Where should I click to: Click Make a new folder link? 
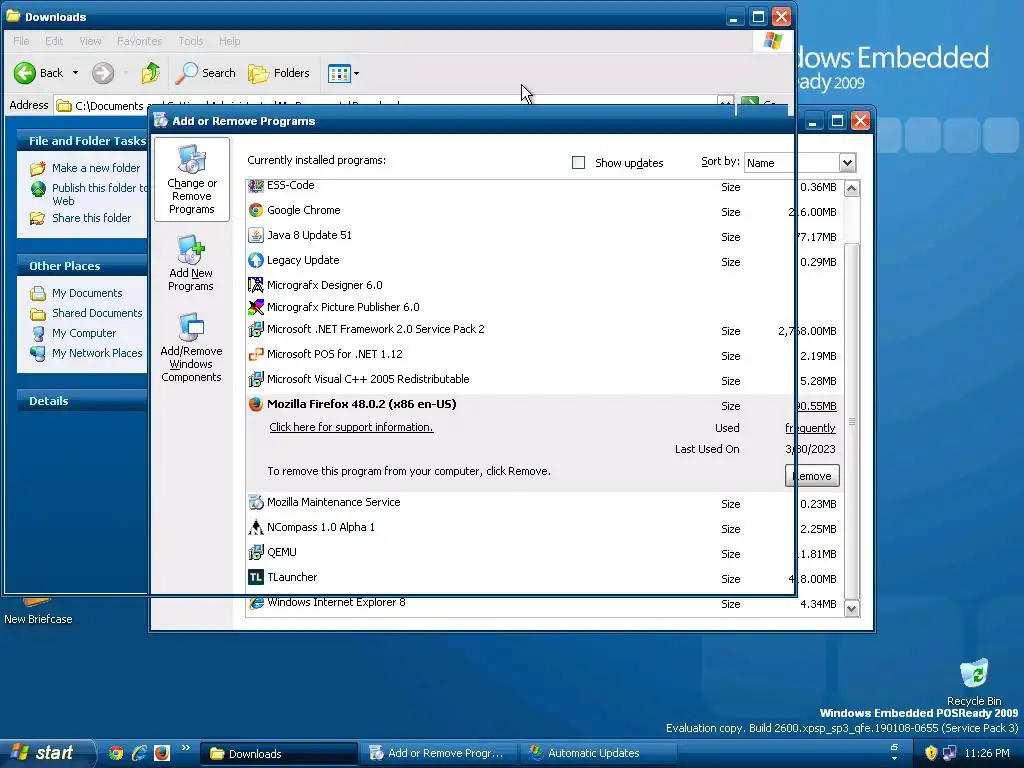point(96,168)
